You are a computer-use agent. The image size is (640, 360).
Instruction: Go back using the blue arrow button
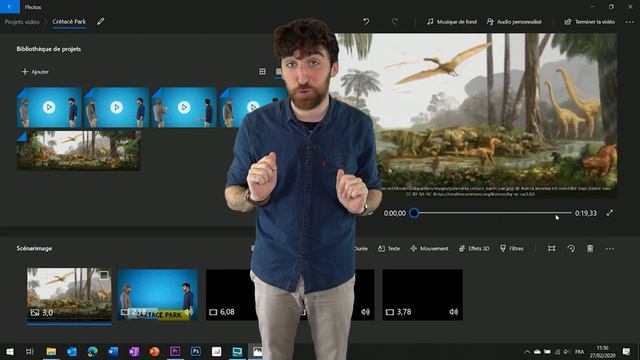[10, 7]
